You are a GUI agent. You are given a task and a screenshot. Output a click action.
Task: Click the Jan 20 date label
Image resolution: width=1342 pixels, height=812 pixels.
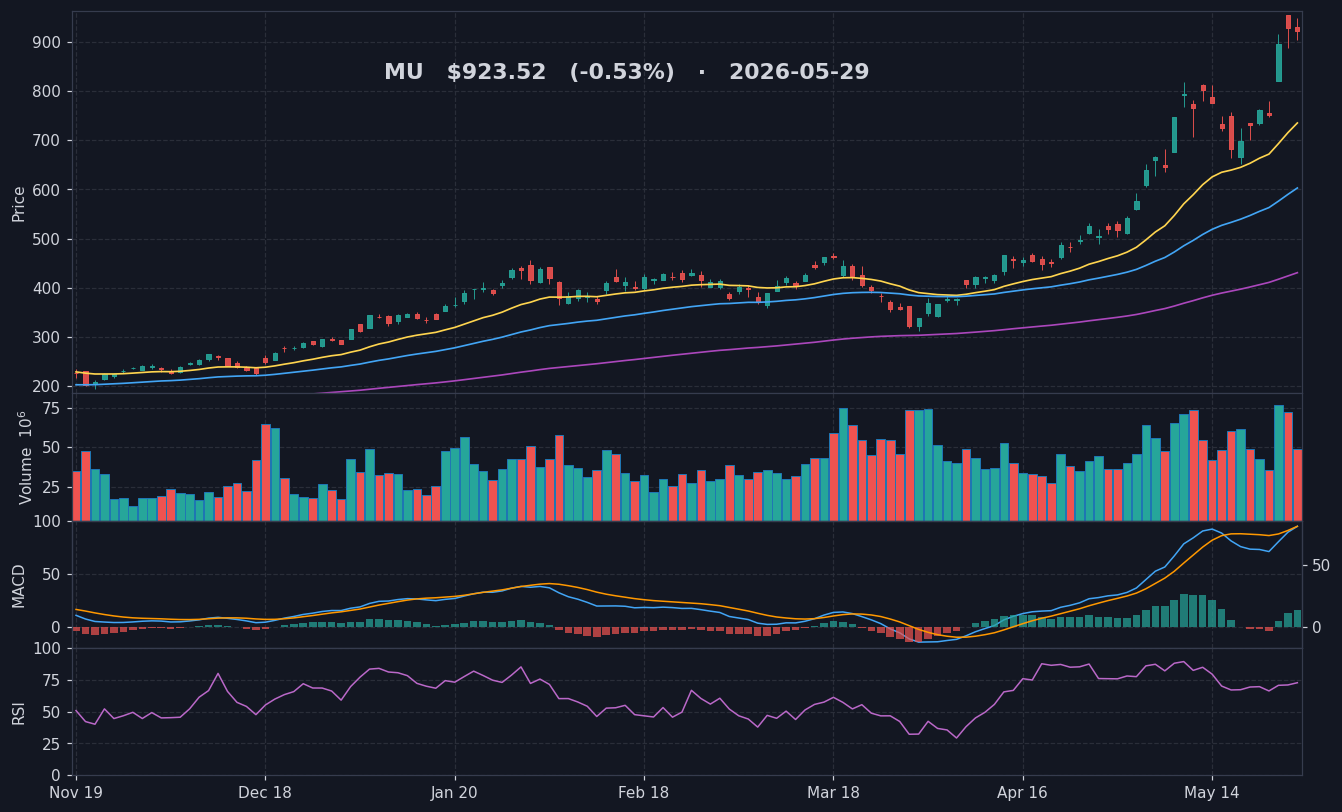pos(455,793)
